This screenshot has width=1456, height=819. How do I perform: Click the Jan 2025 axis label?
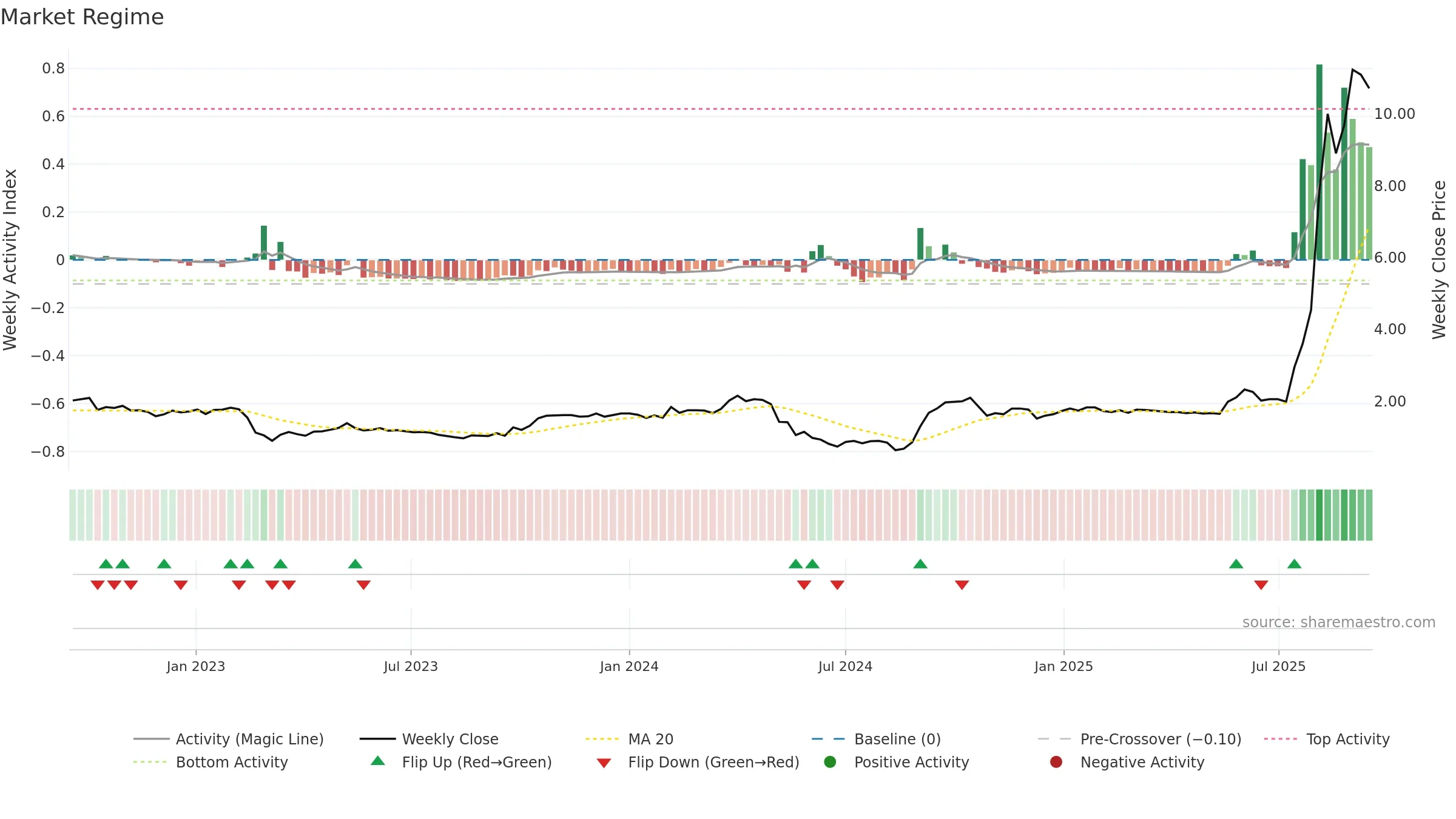(1063, 666)
